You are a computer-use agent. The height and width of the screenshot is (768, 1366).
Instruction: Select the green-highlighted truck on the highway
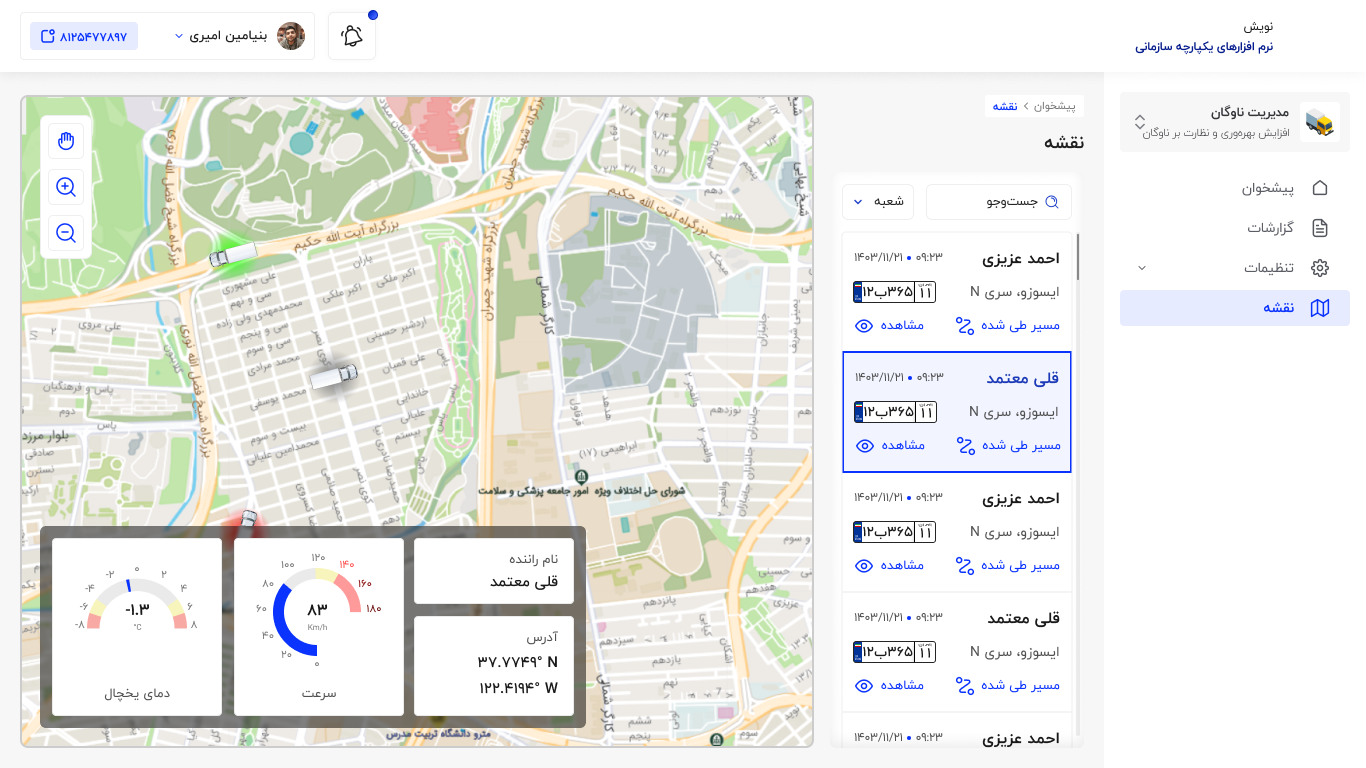[232, 255]
